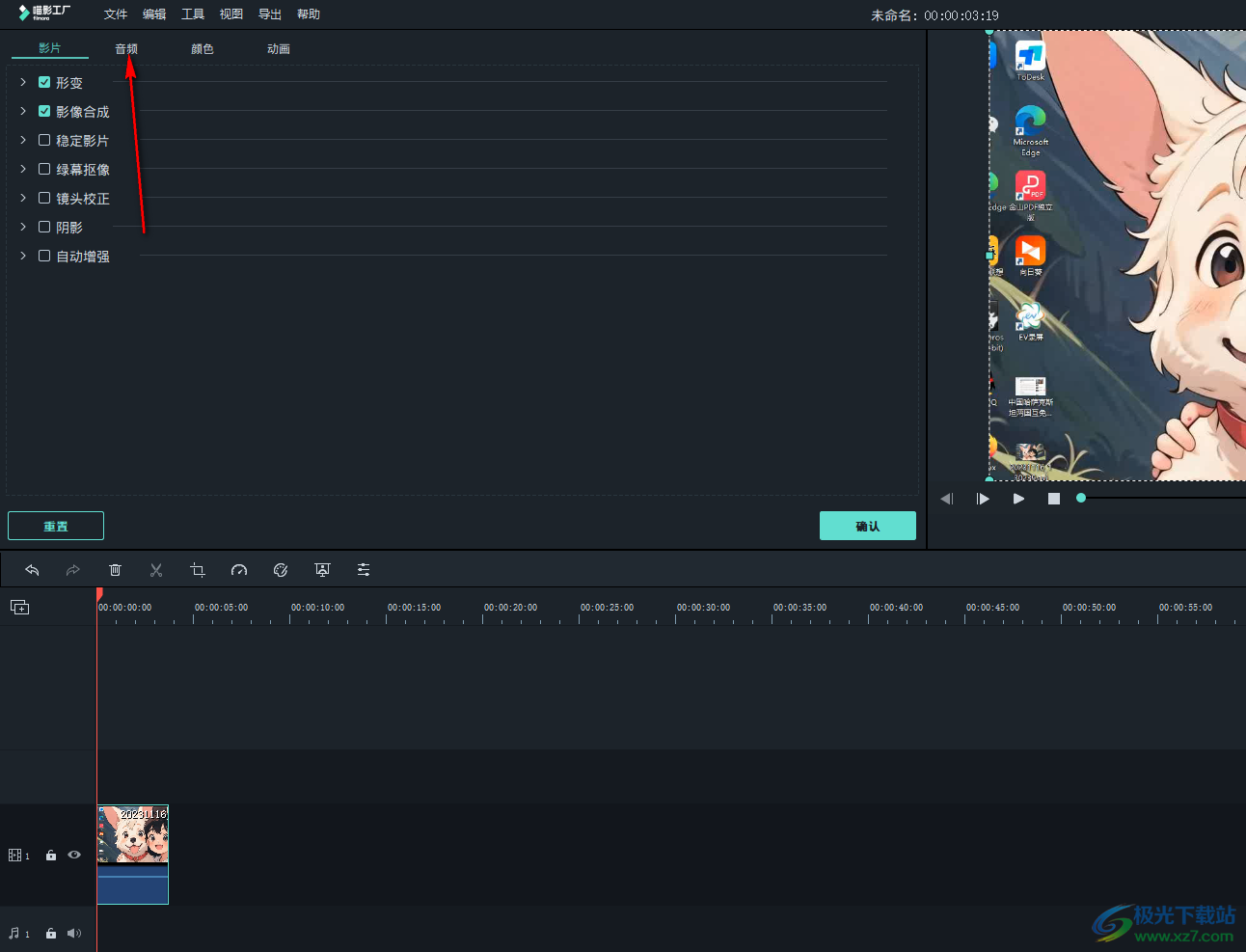Open the 帮助 menu
This screenshot has width=1246, height=952.
pyautogui.click(x=309, y=14)
